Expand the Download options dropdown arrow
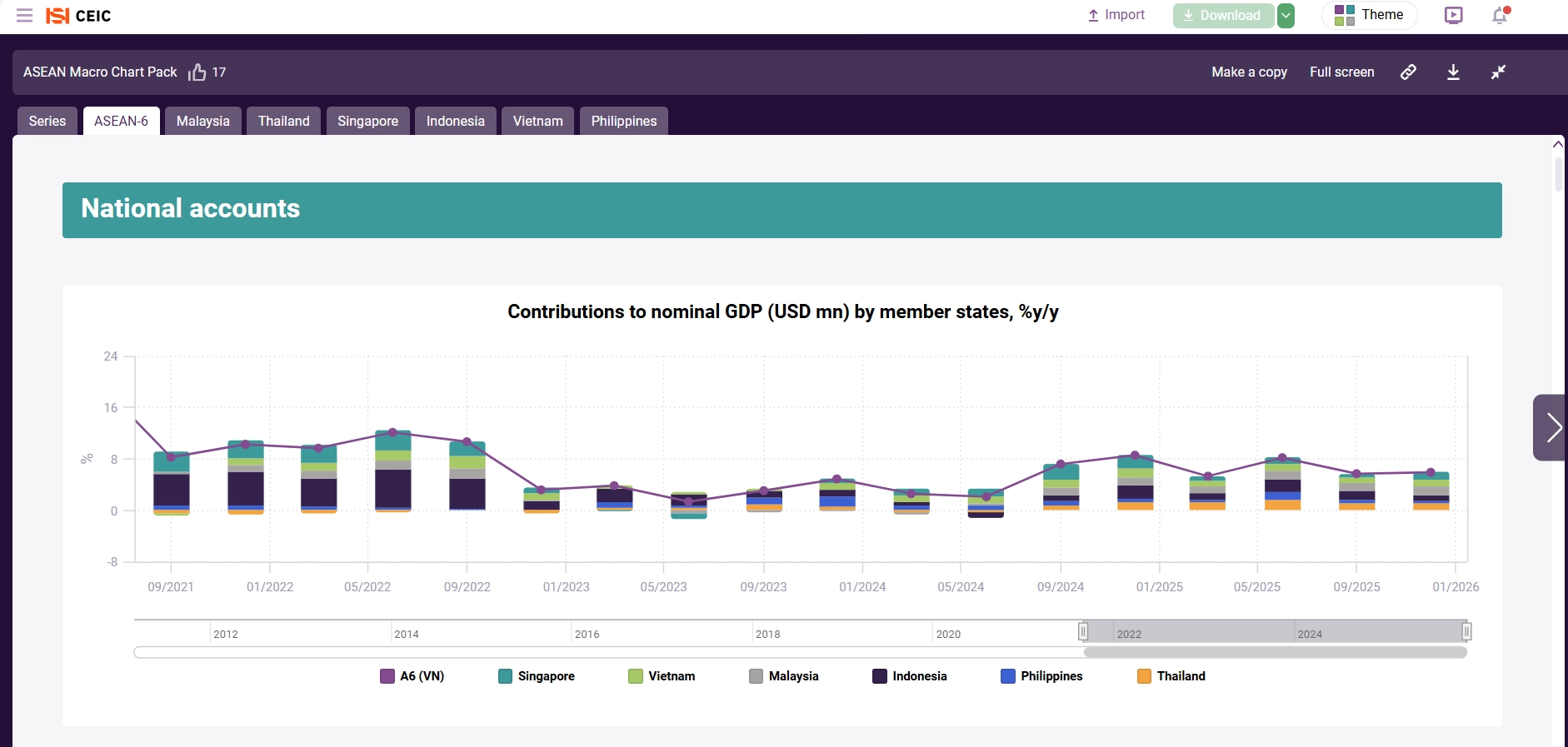Screen dimensions: 1568x747 pyautogui.click(x=1286, y=16)
